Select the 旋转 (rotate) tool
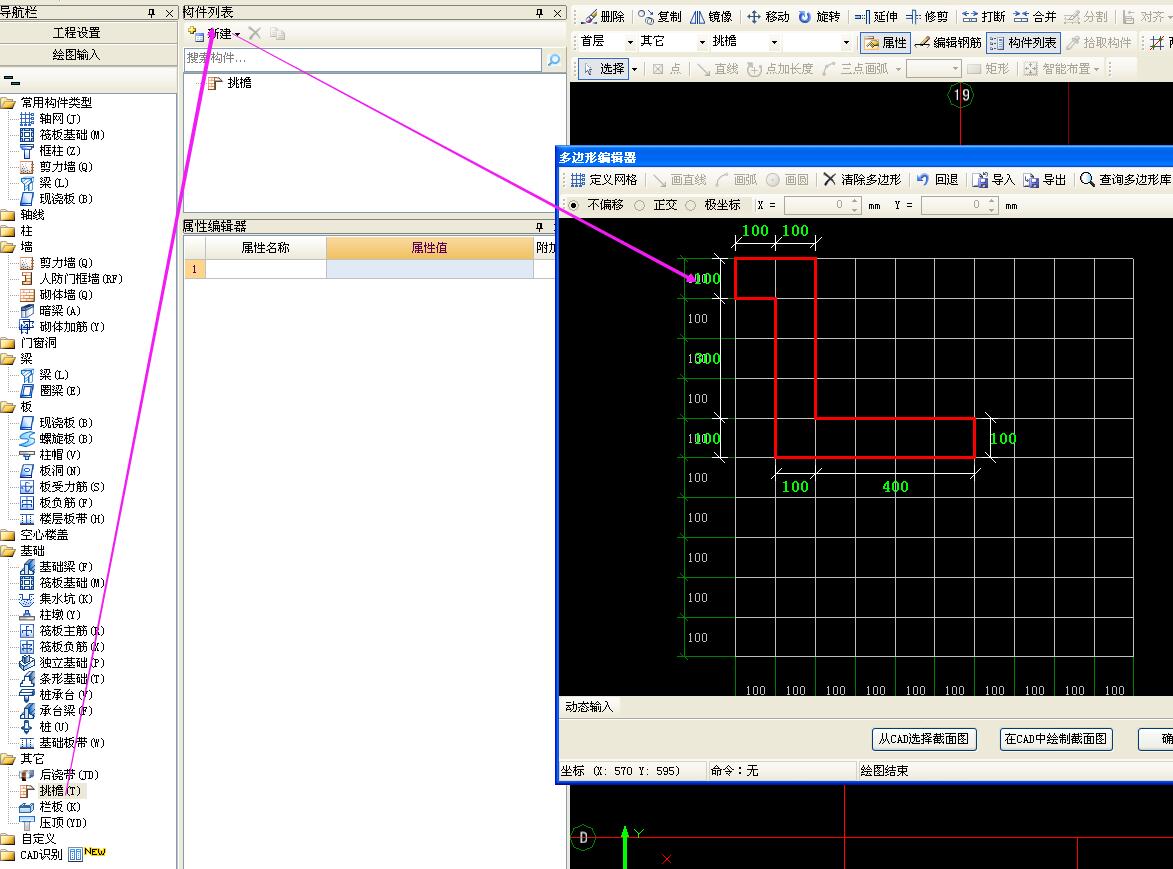Viewport: 1173px width, 869px height. tap(819, 16)
